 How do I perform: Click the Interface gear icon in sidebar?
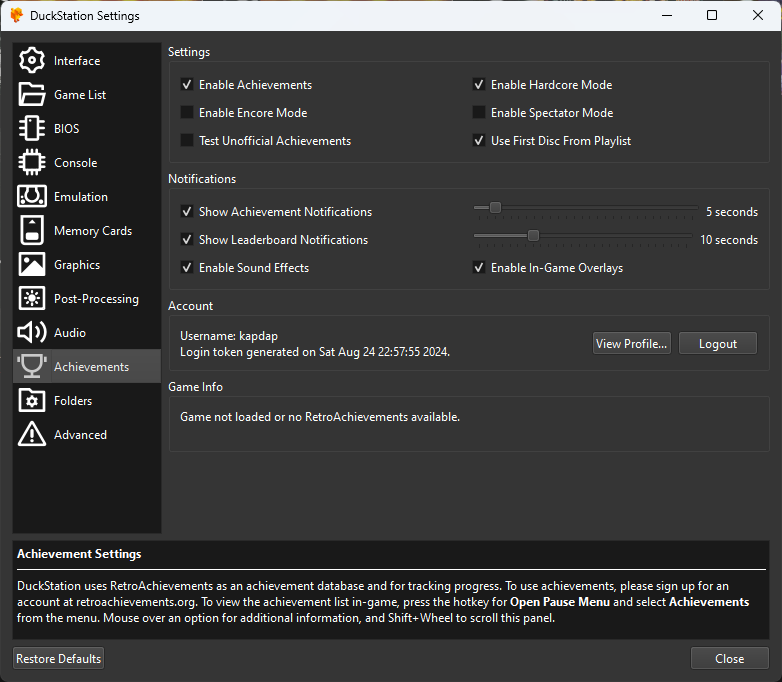32,60
